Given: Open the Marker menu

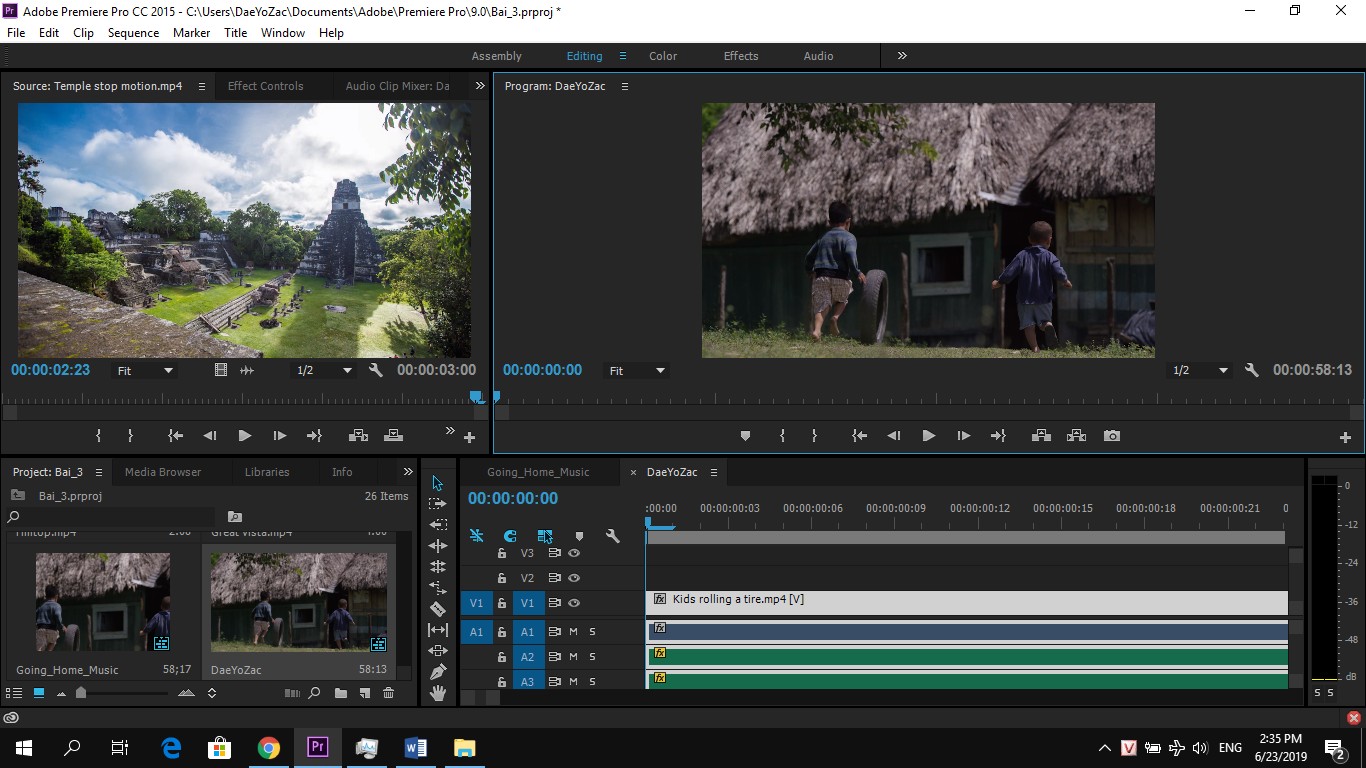Looking at the screenshot, I should (191, 33).
